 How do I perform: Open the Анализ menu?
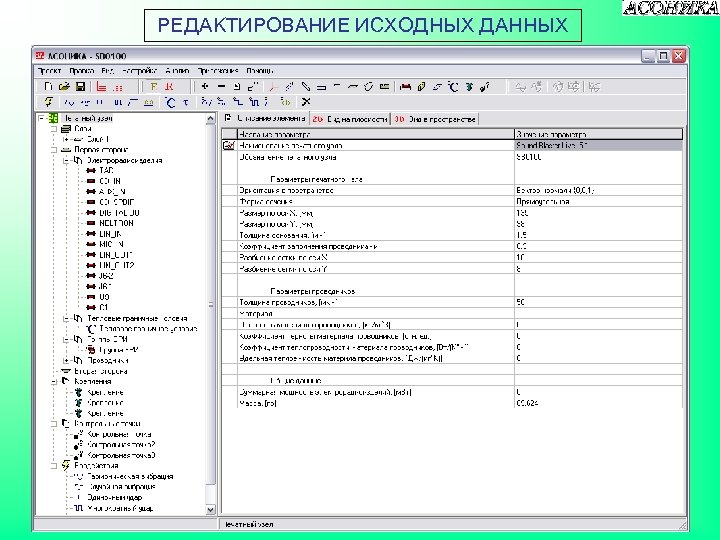tap(177, 71)
